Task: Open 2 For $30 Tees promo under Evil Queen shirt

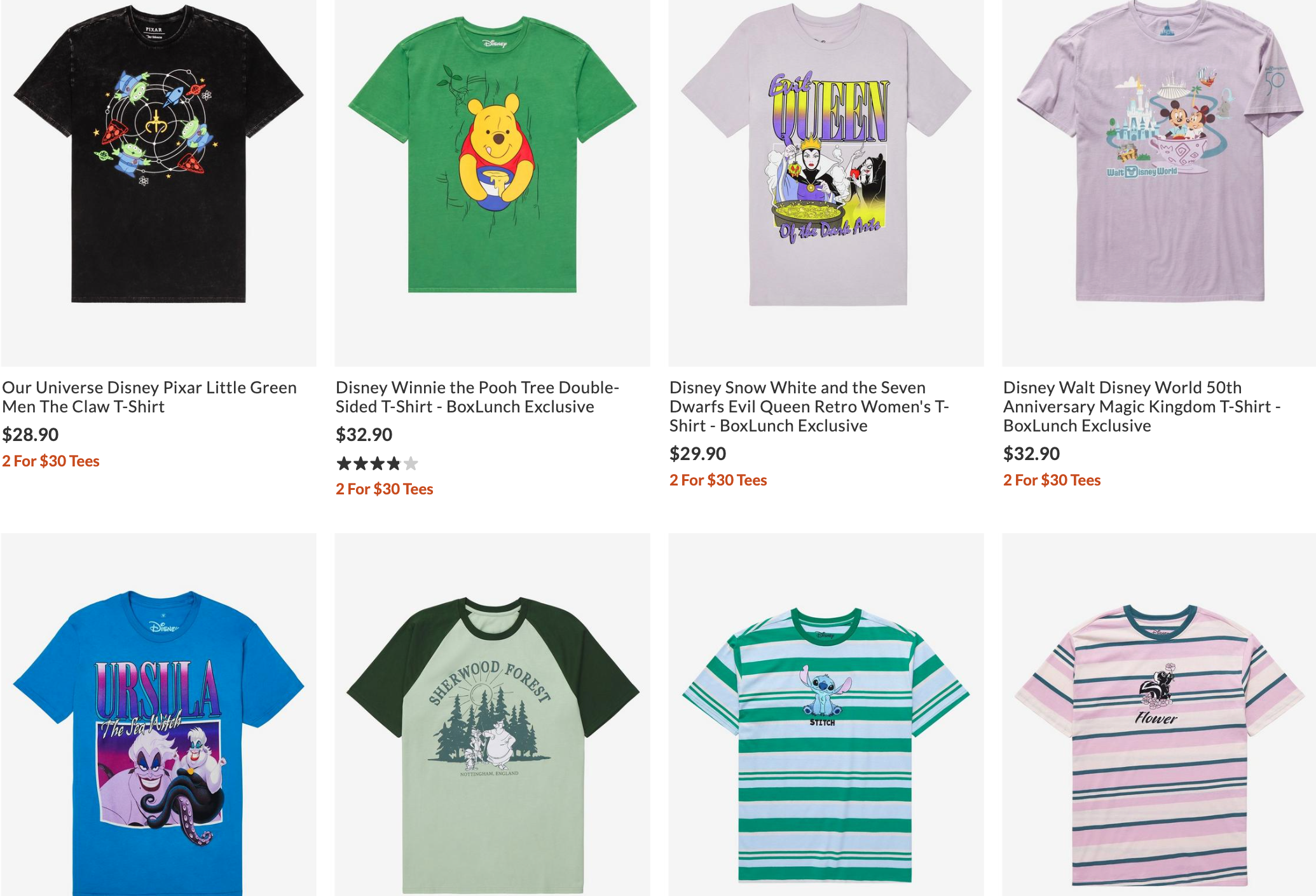Action: click(x=718, y=480)
